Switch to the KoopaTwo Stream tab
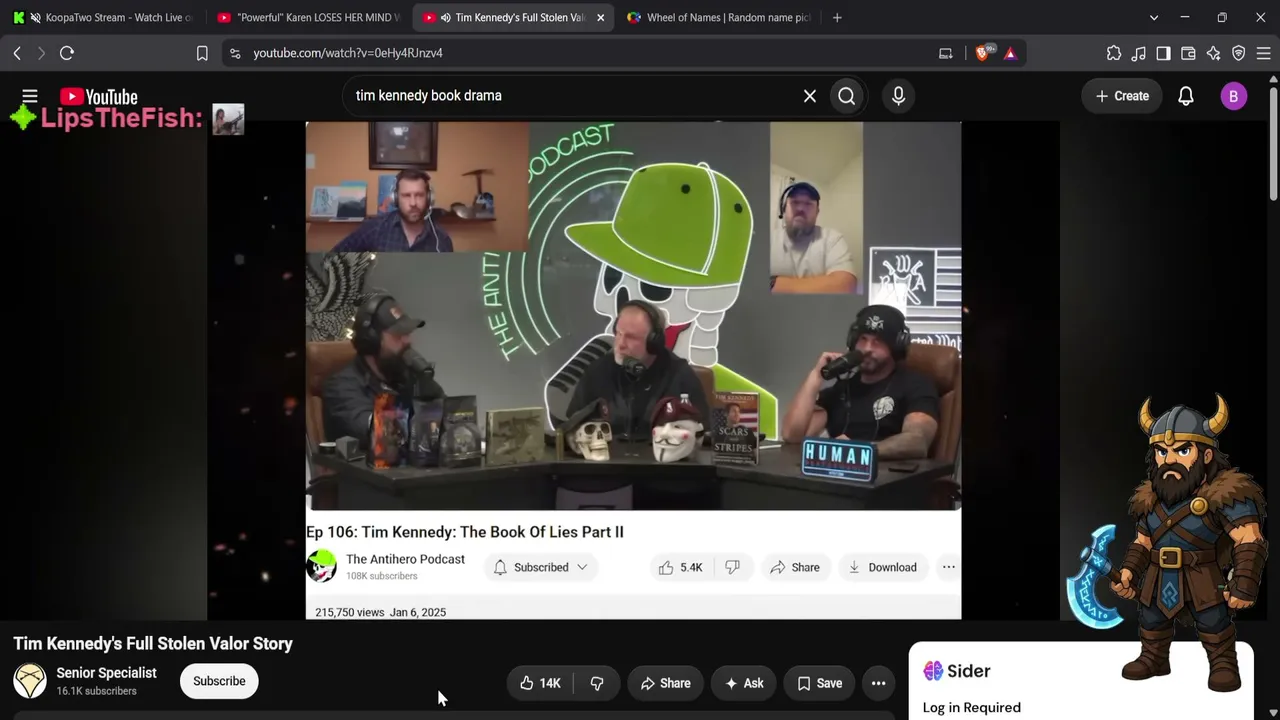 104,18
